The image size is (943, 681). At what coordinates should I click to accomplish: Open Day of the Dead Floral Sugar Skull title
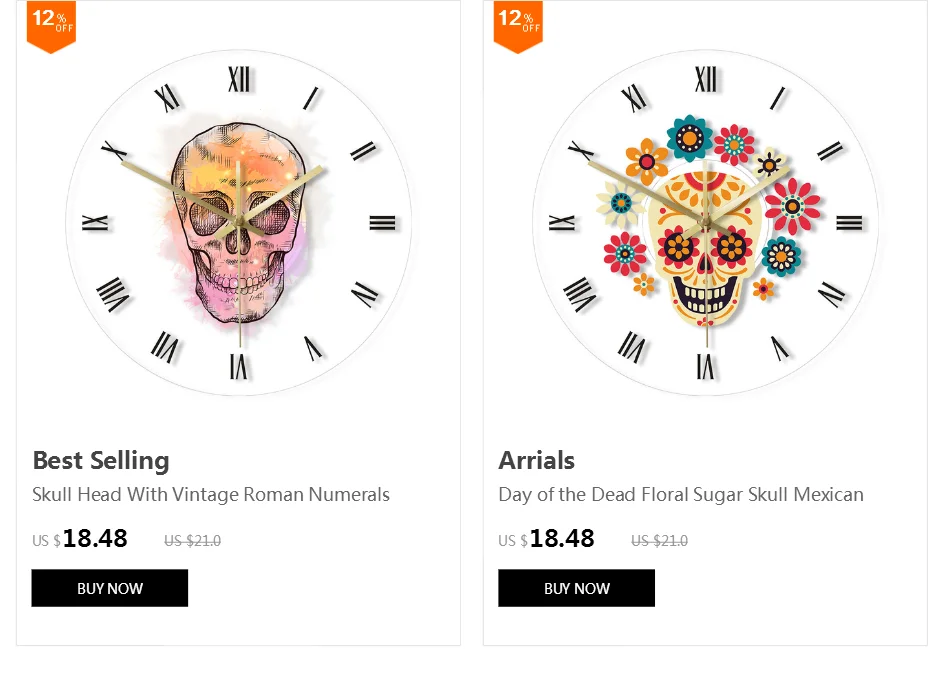[x=681, y=494]
